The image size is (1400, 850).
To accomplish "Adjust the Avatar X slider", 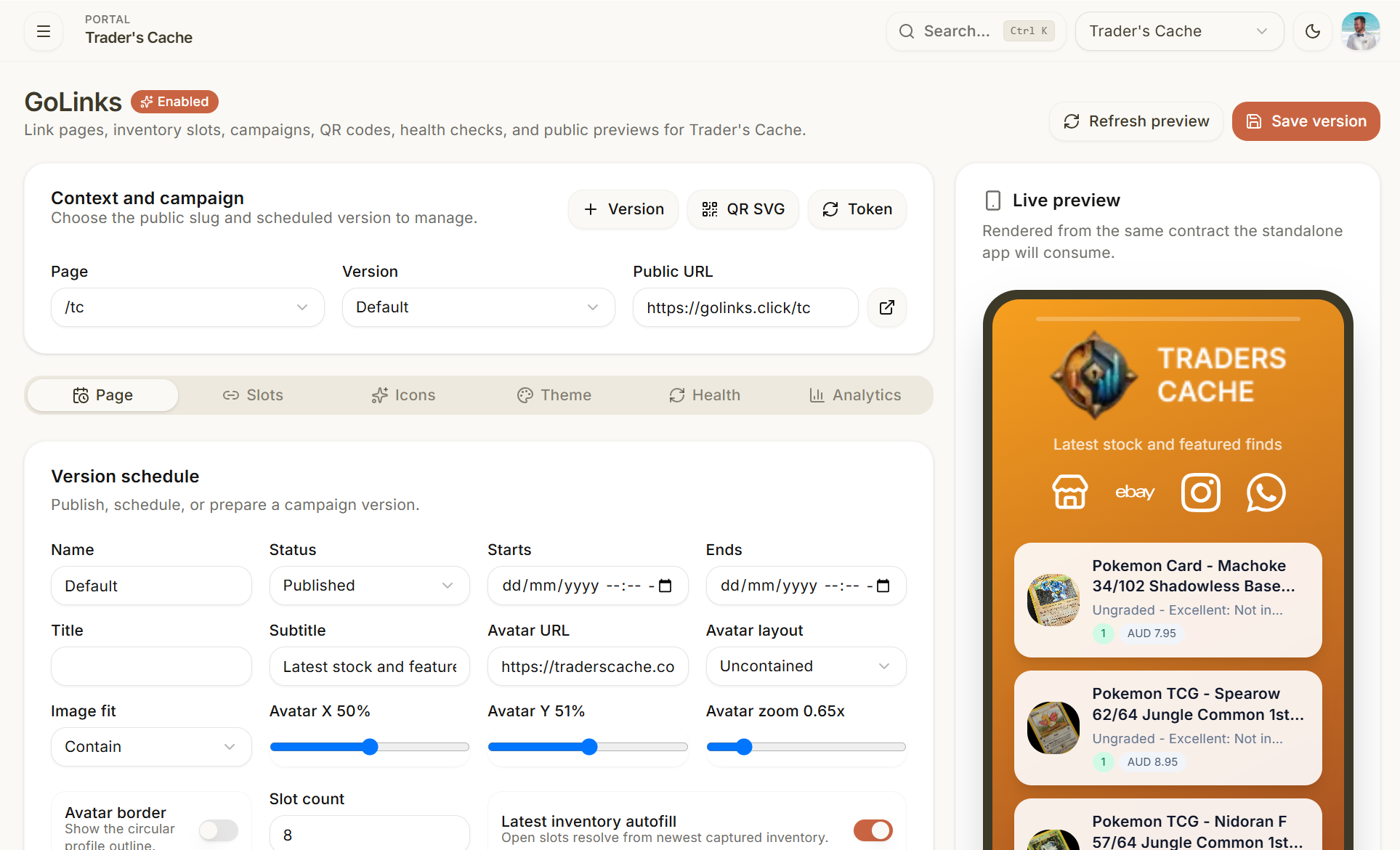I will 369,747.
